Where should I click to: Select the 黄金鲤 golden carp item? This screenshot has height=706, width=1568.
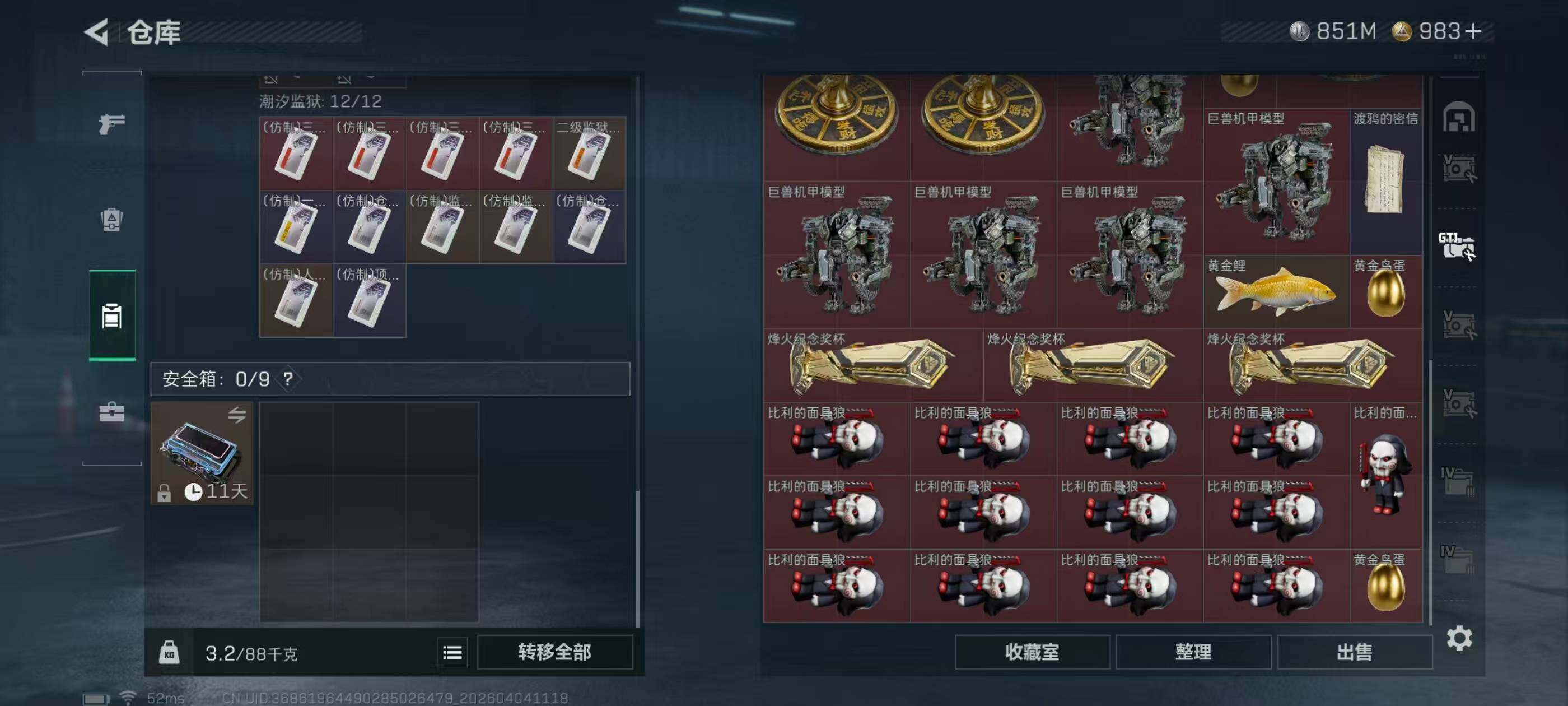1276,291
